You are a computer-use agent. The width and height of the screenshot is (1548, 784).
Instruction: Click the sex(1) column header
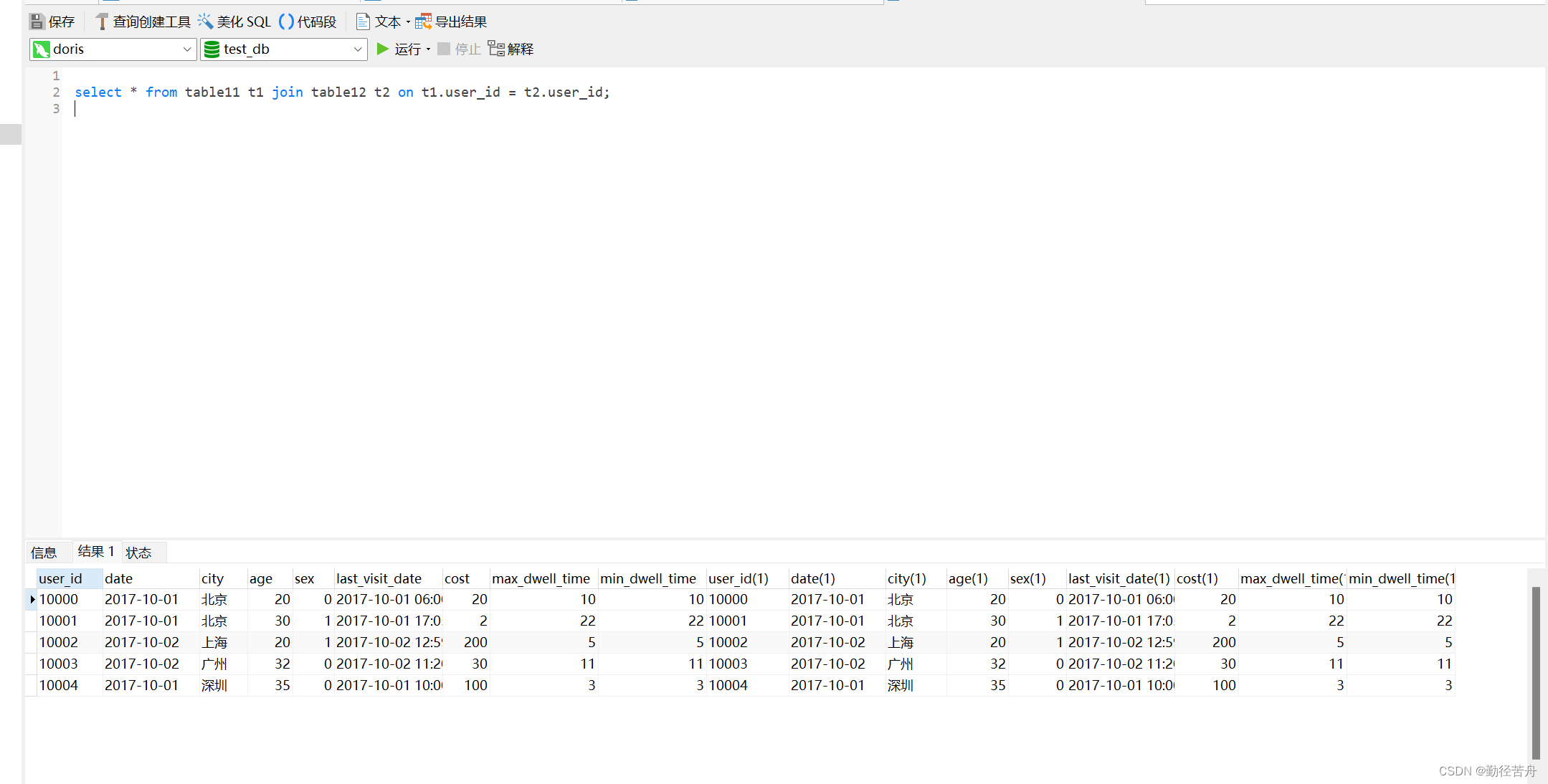1037,578
